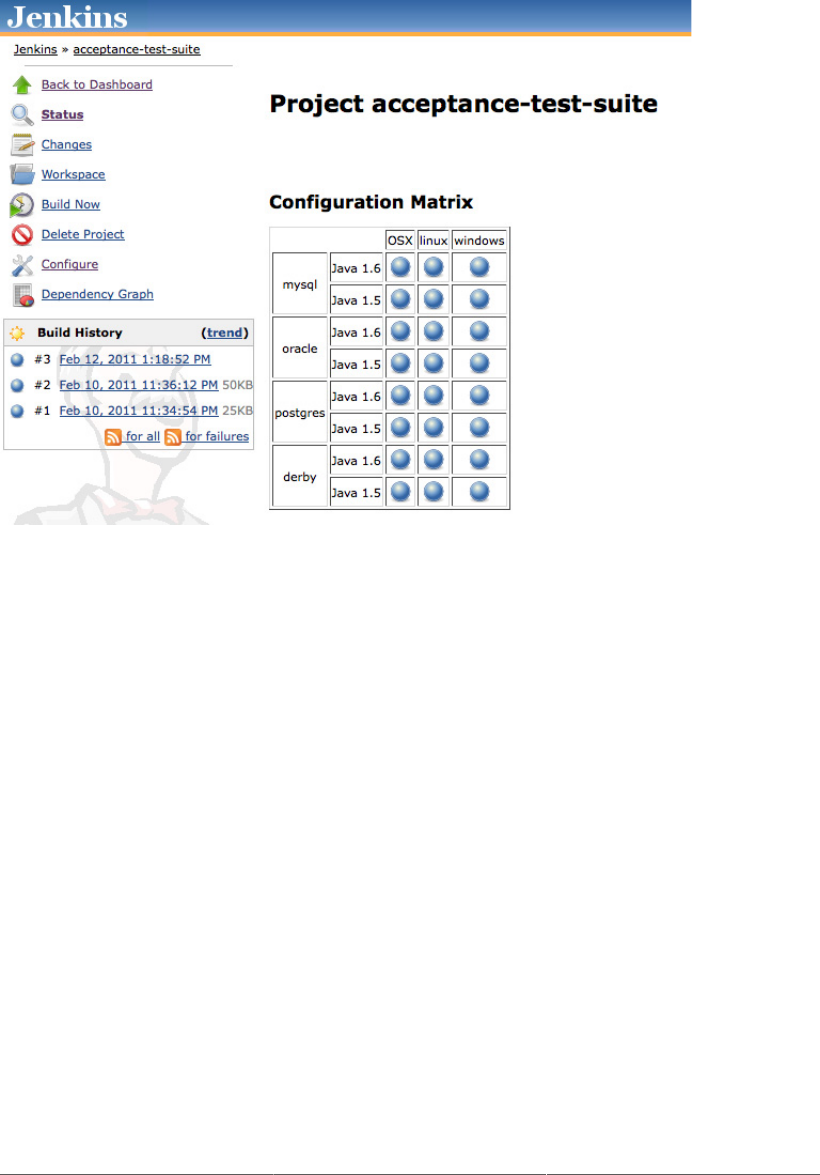Open derby Java 1.5 OSX build ball
Screen dimensions: 820x1175
pos(400,492)
